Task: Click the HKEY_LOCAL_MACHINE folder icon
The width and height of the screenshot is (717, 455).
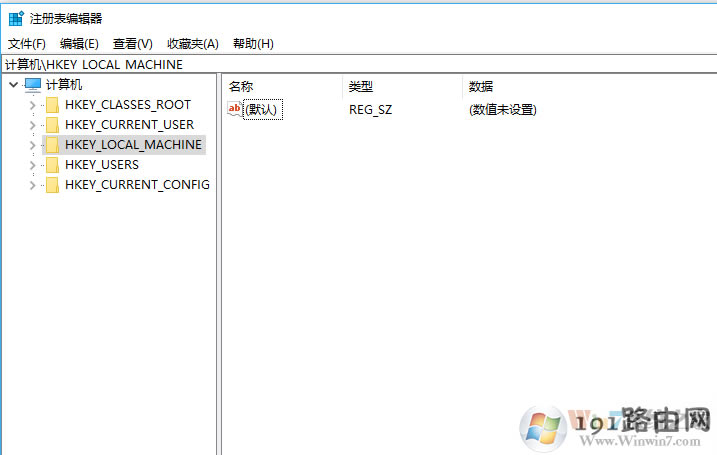Action: pyautogui.click(x=52, y=145)
